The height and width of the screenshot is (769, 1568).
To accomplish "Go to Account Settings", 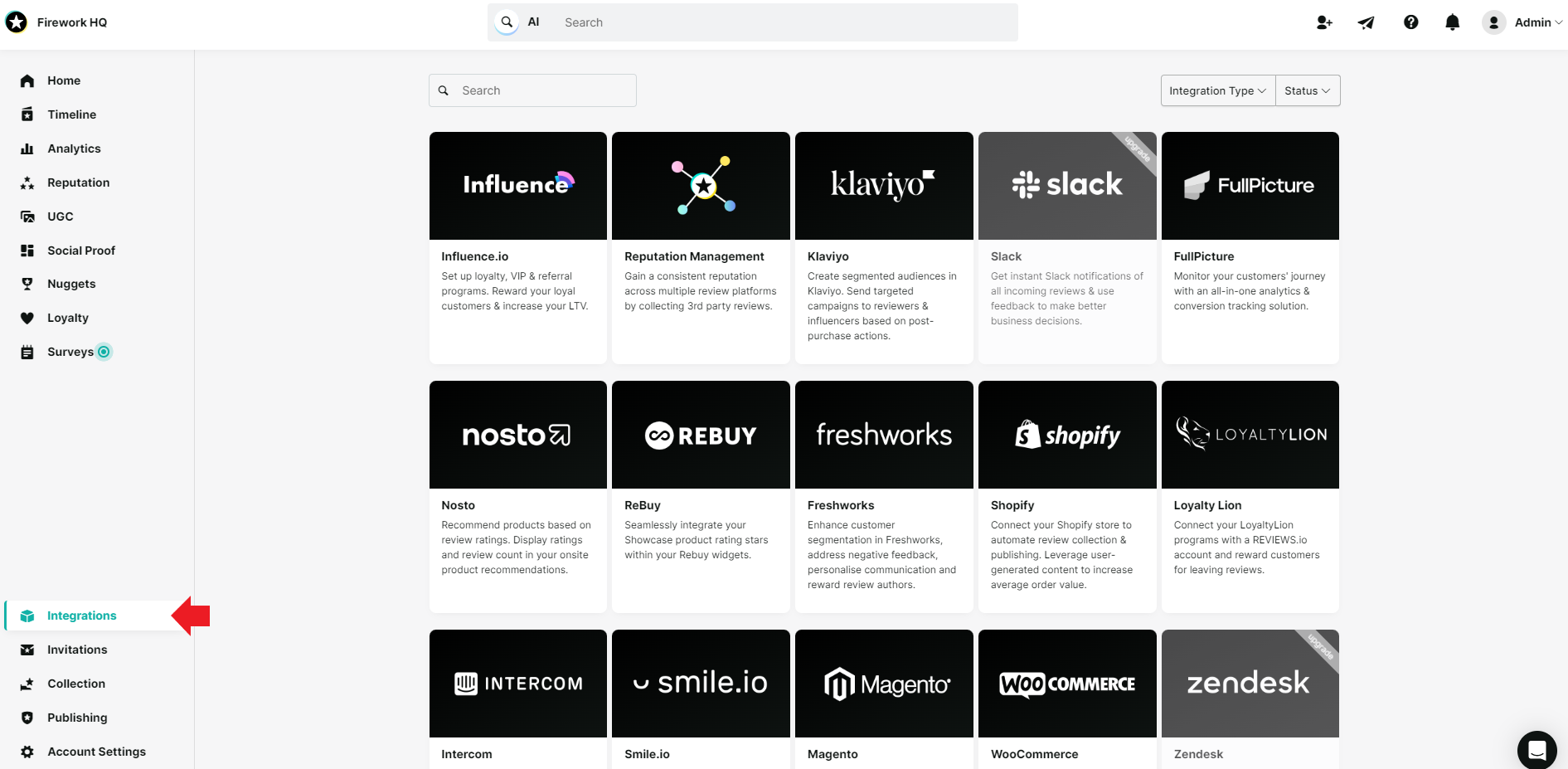I will point(96,752).
